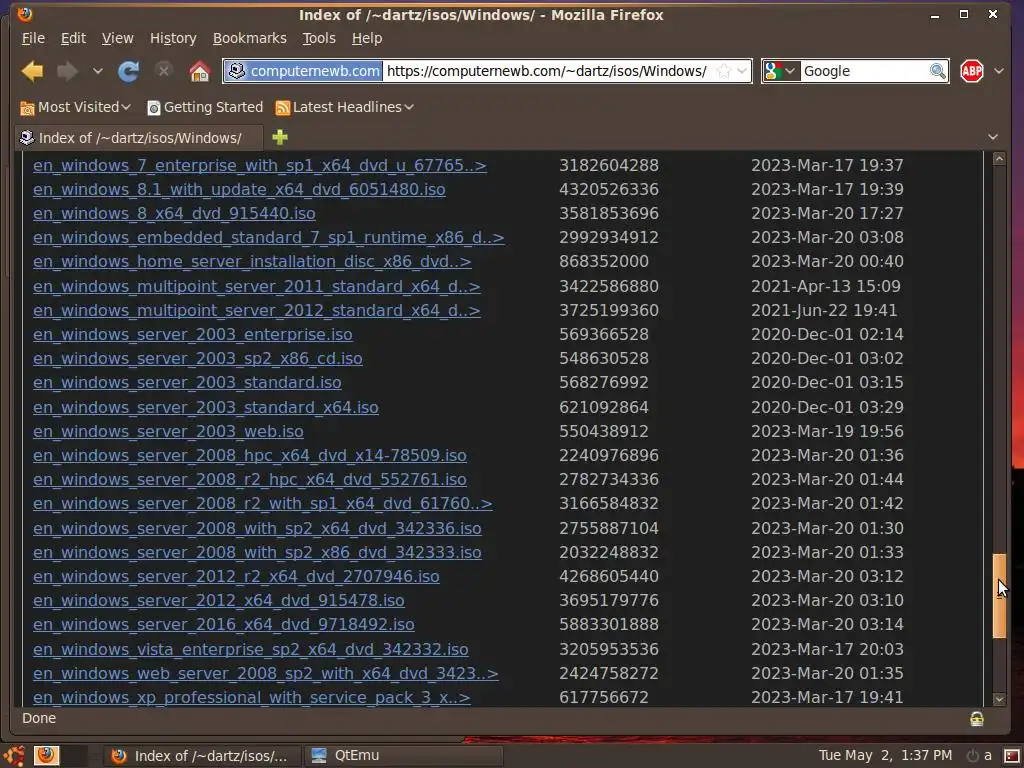Download en_windows_8_x64_dvd_915440.iso
Viewport: 1024px width, 768px height.
coord(174,214)
